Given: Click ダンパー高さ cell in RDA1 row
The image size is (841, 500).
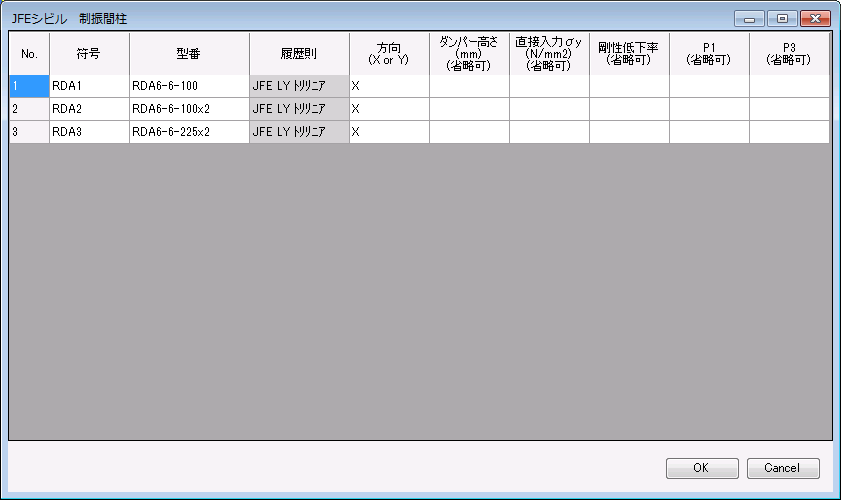Looking at the screenshot, I should [469, 86].
